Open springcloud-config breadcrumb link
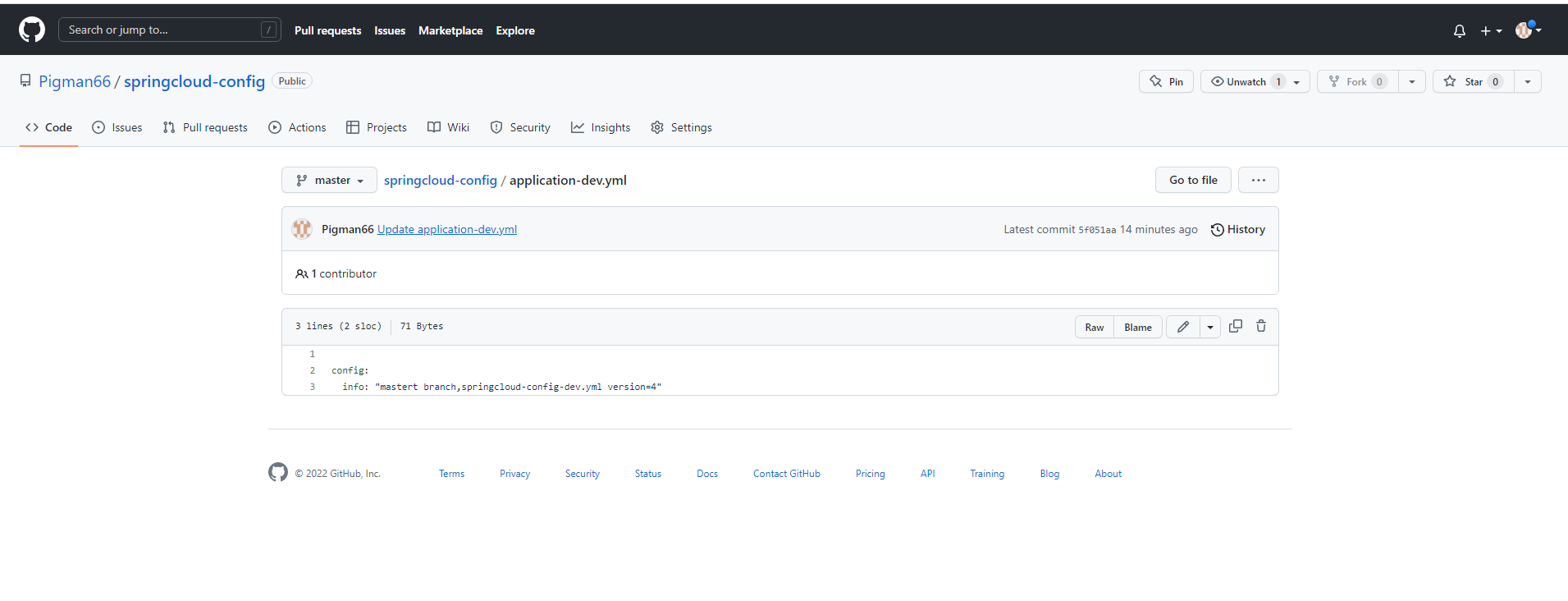The height and width of the screenshot is (601, 1568). 441,180
